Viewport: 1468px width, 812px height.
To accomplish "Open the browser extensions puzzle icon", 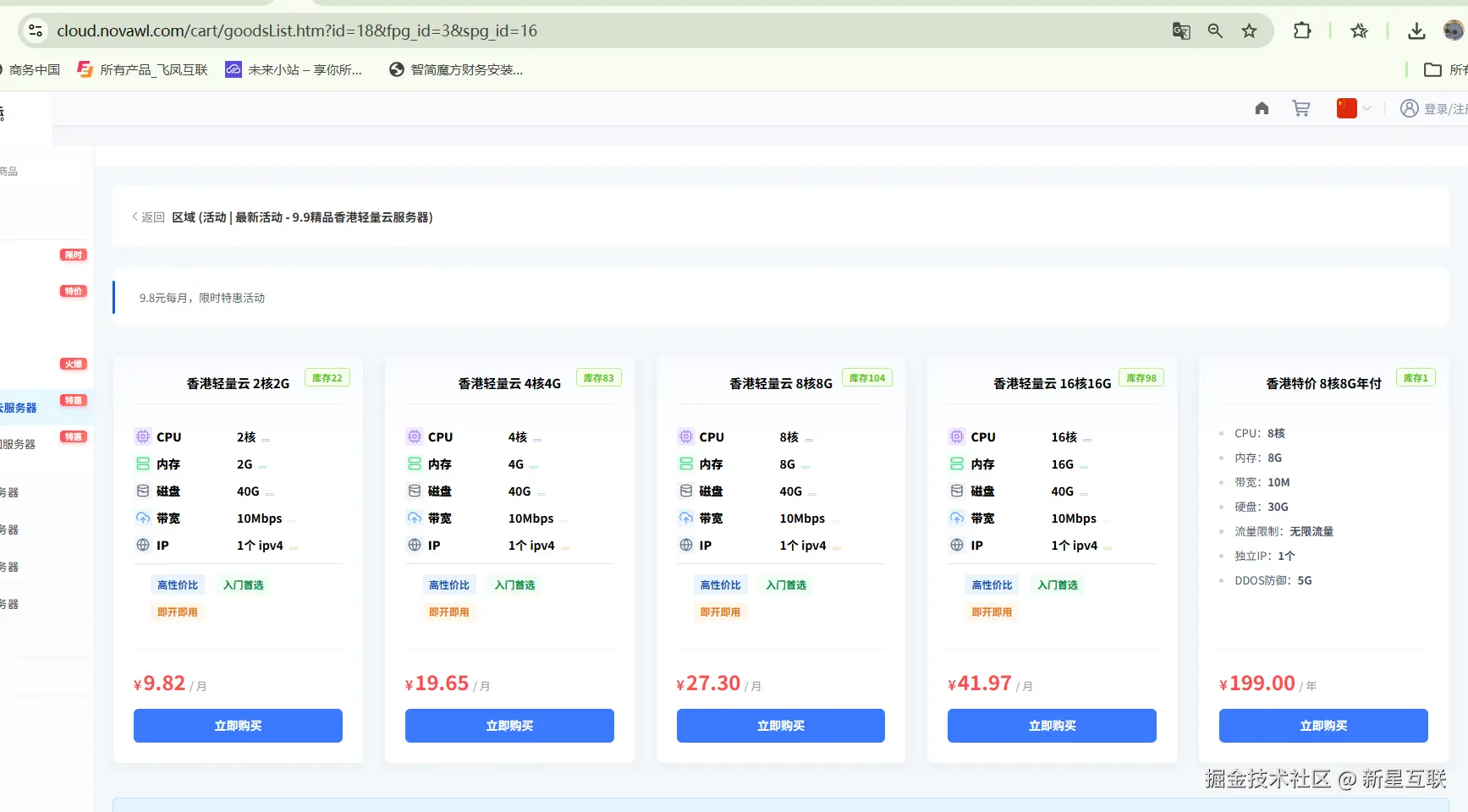I will pyautogui.click(x=1302, y=31).
